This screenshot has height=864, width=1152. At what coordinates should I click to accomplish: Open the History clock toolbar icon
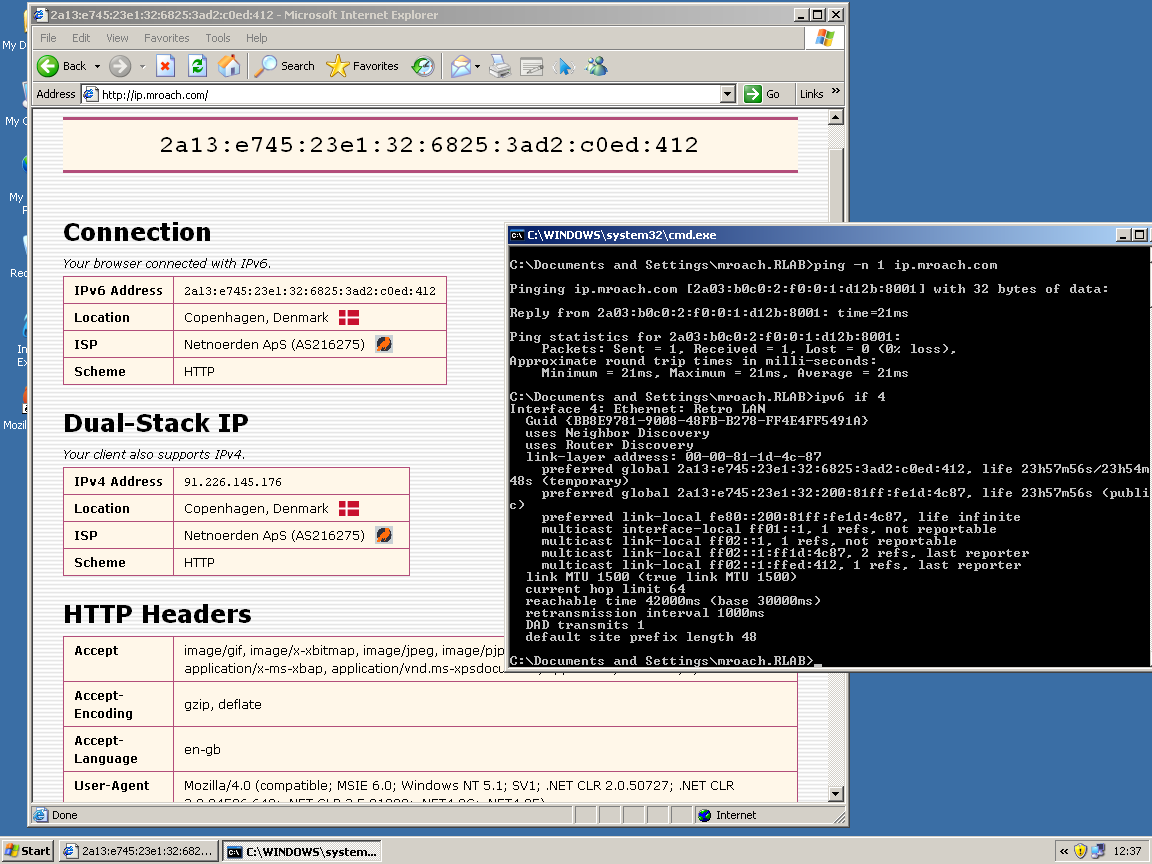tap(422, 66)
